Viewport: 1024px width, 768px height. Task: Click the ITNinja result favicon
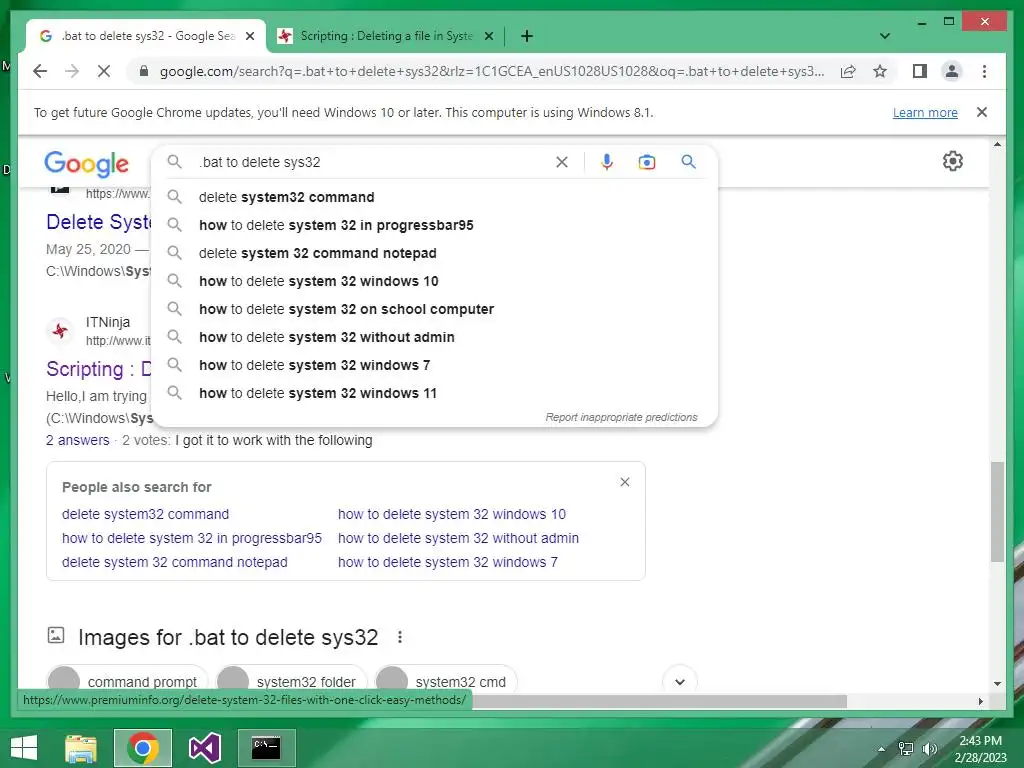pyautogui.click(x=60, y=330)
